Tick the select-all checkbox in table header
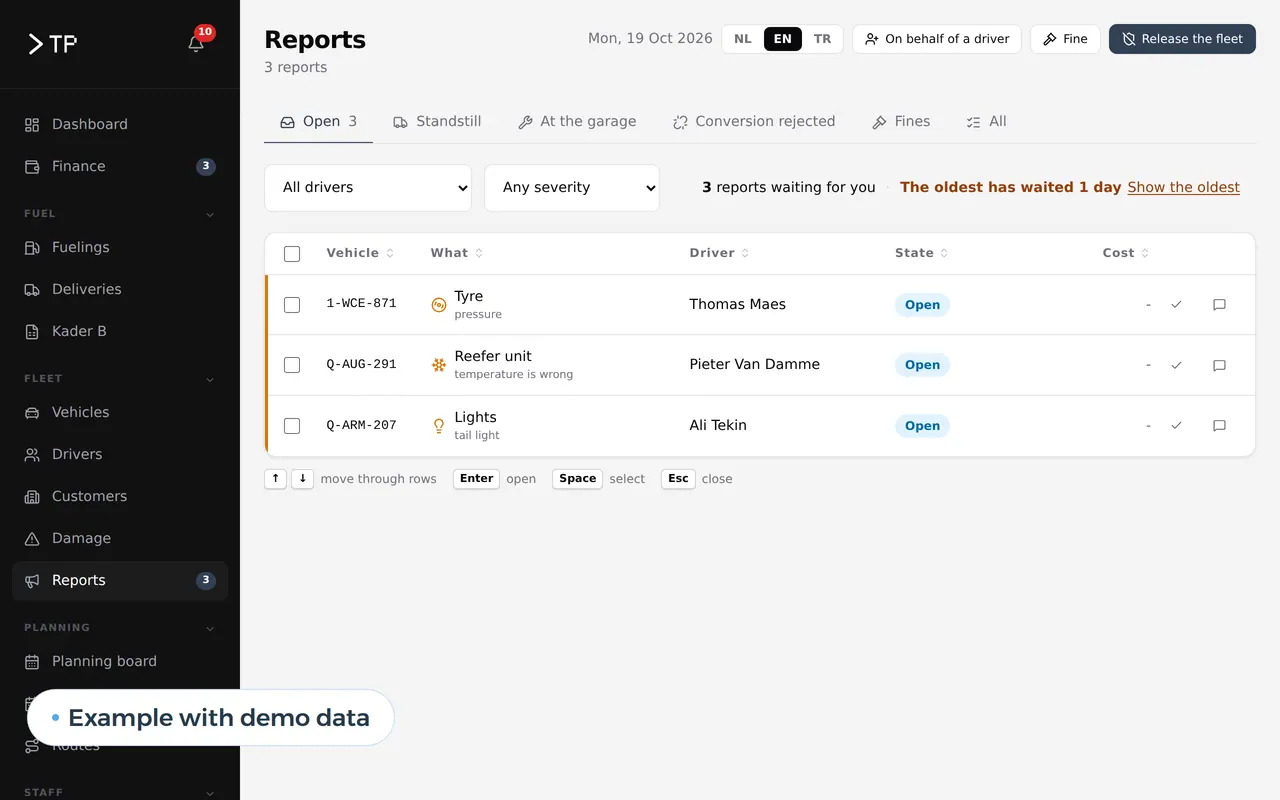 pos(292,254)
